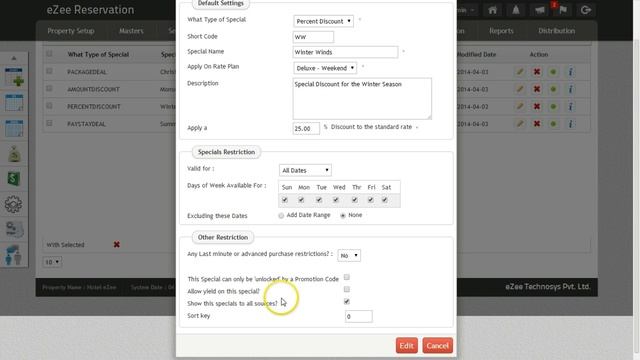
Task: Log out using the exit arrow icon
Action: coord(586,10)
